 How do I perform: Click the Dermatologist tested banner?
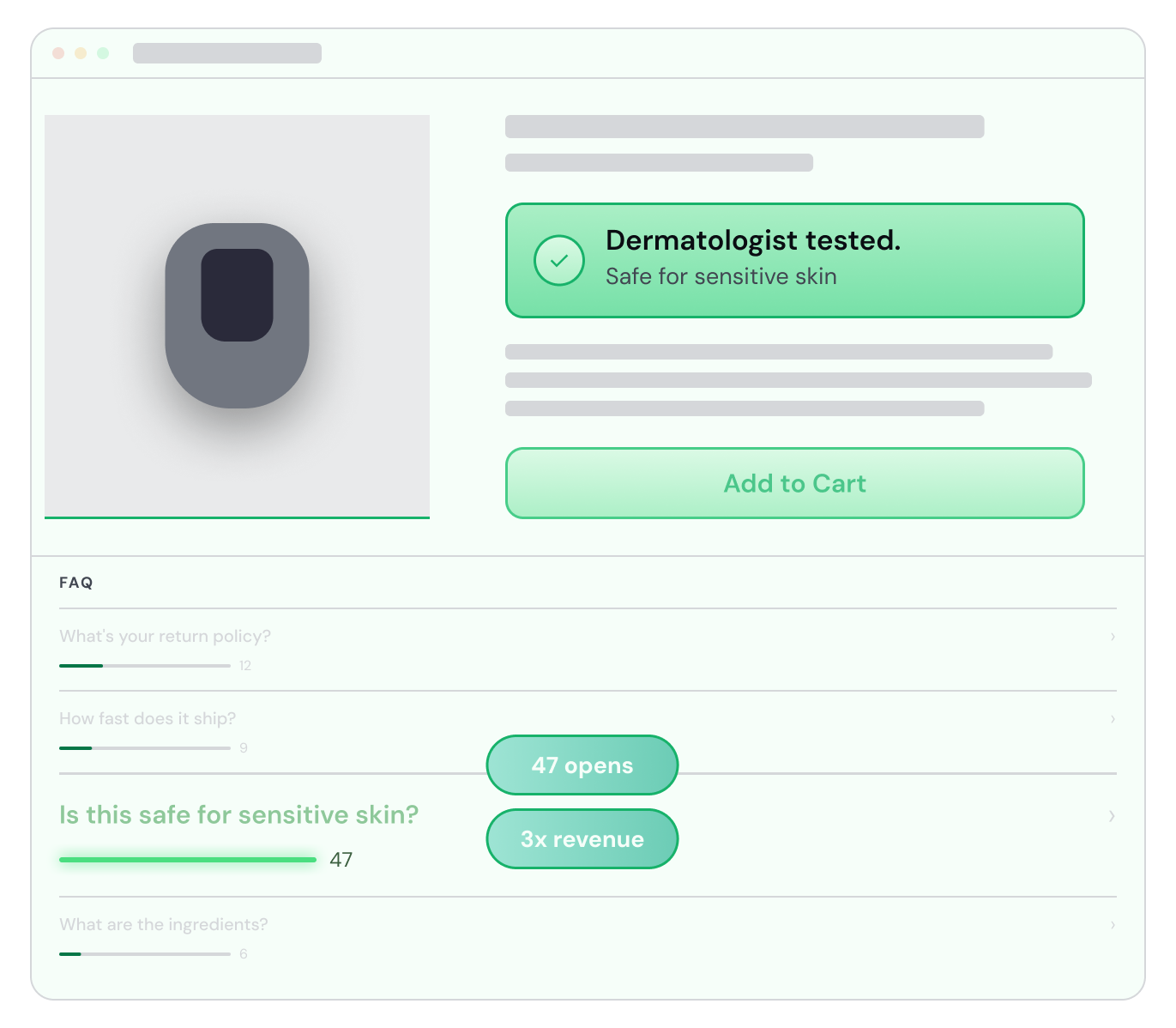pos(795,260)
